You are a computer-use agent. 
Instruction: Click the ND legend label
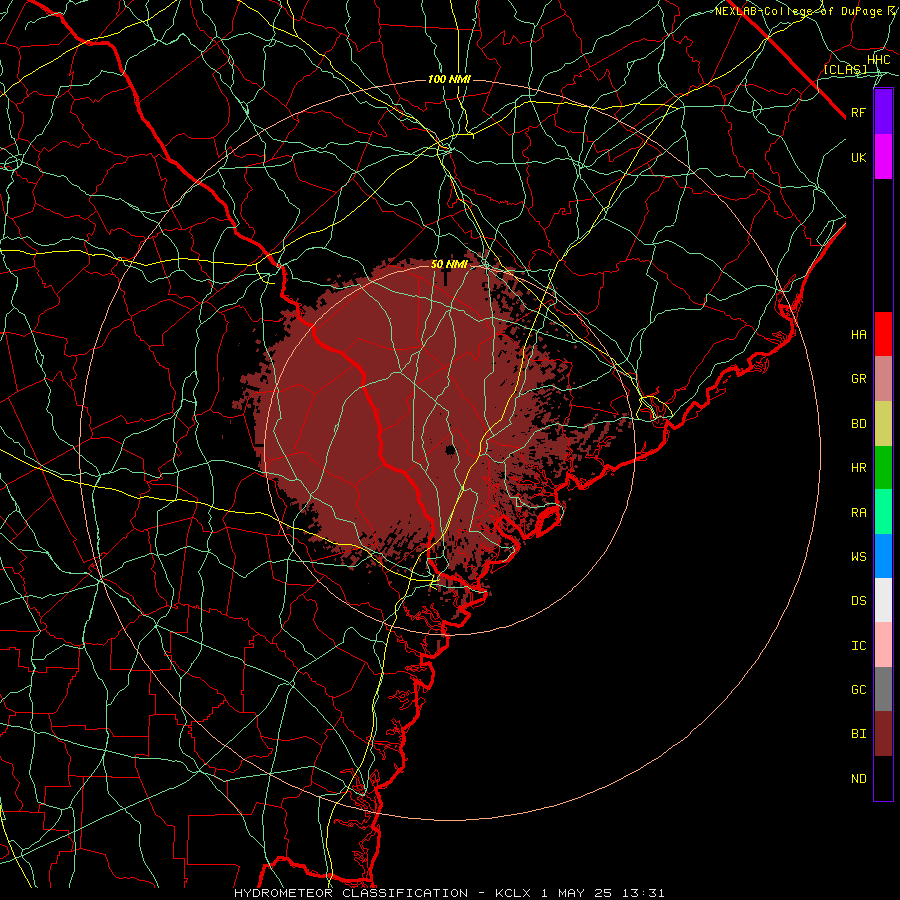(x=858, y=779)
